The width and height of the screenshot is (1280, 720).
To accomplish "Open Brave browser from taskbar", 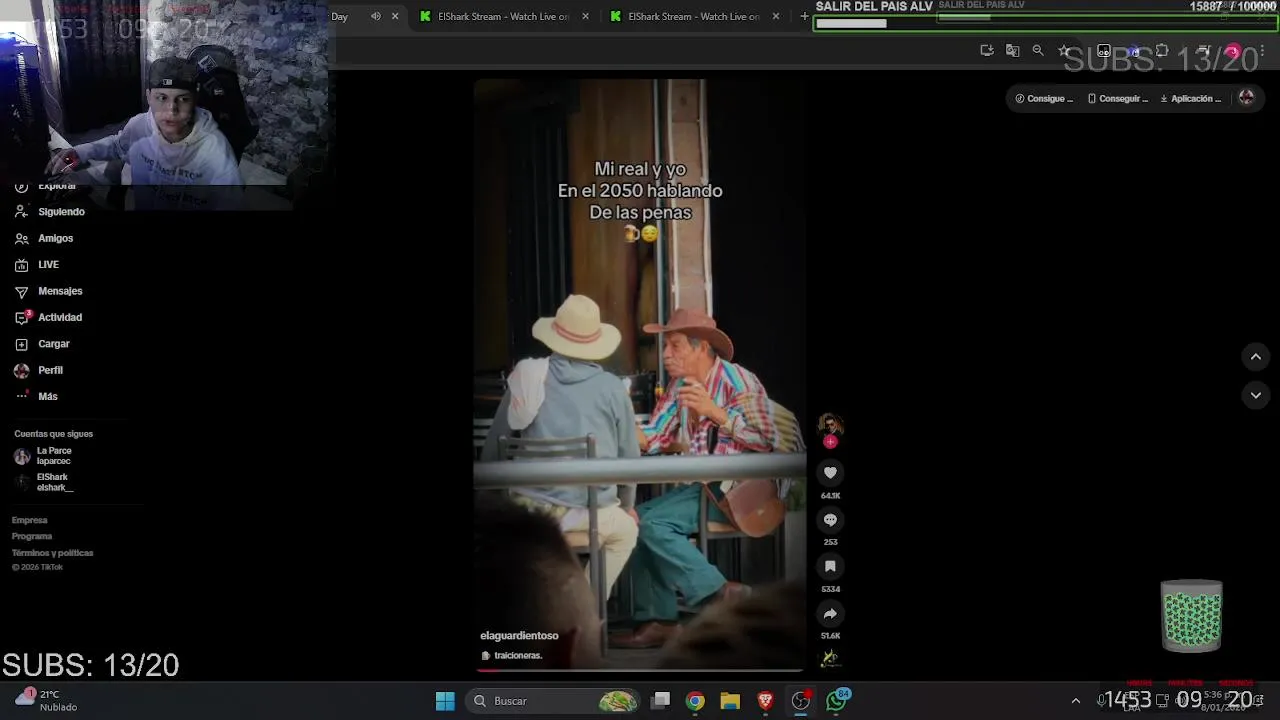I will click(x=765, y=701).
